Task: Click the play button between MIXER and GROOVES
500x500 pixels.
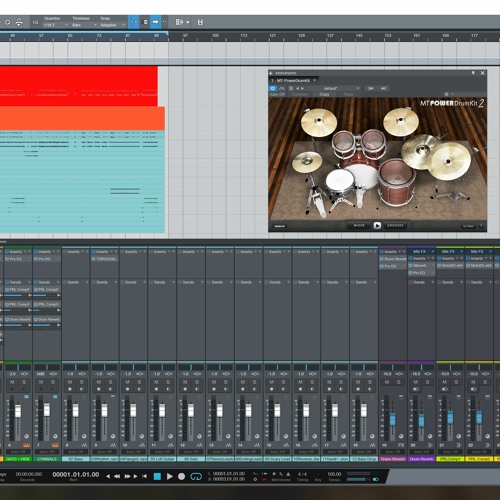Action: coord(377,226)
